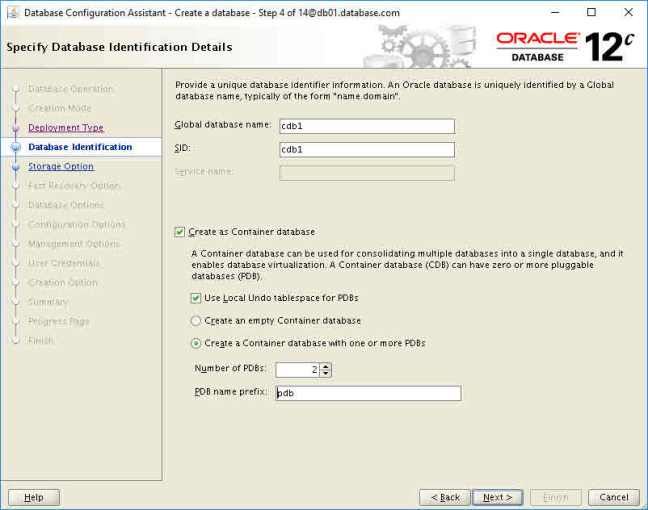Uncheck Use Local Undo tablespace for PDBs
Viewport: 648px width, 510px height.
pos(196,298)
